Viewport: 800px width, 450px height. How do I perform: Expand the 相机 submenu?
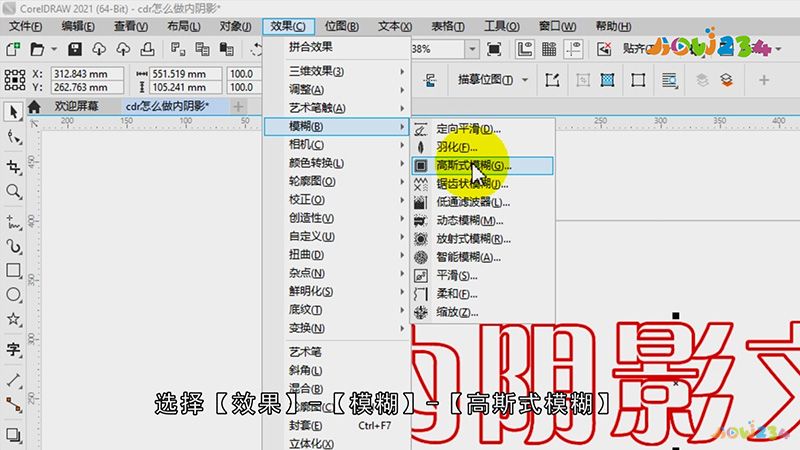(337, 145)
